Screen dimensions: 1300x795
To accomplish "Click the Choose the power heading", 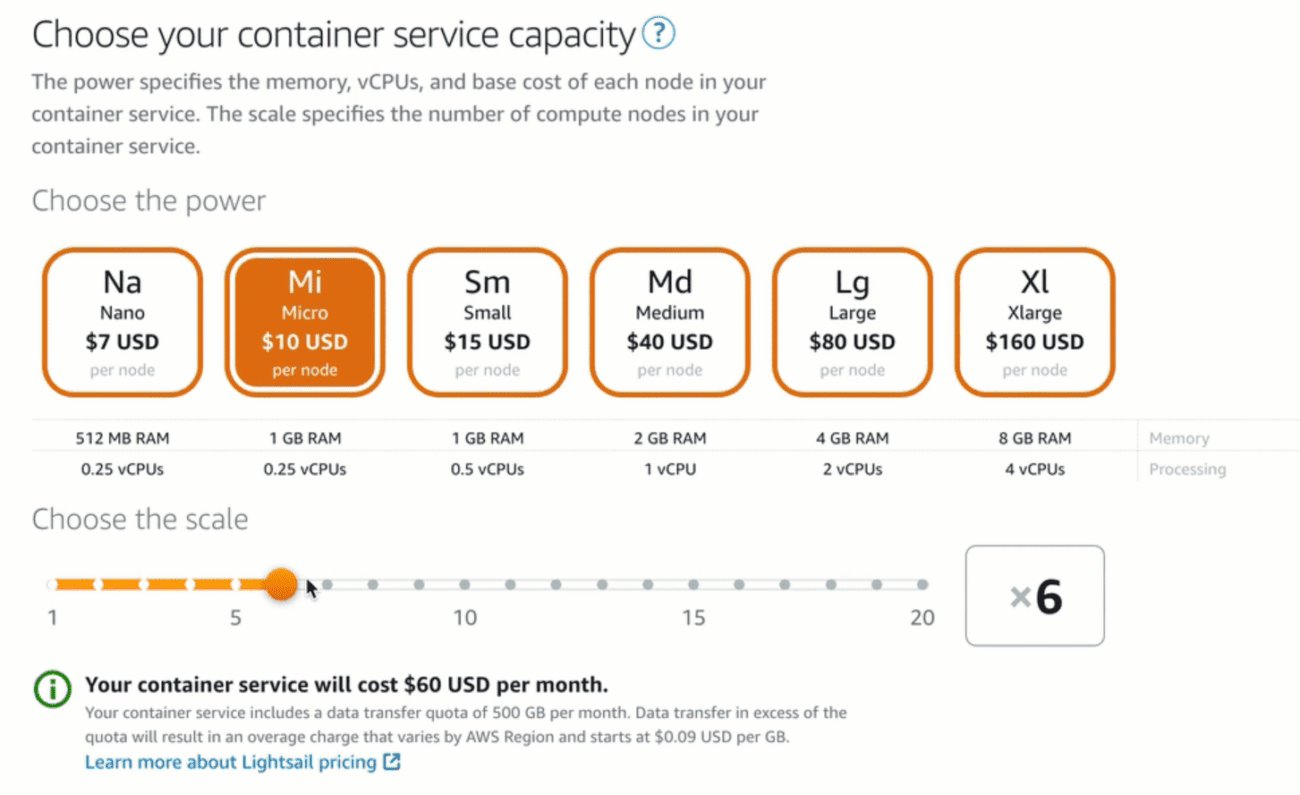I will pos(149,201).
